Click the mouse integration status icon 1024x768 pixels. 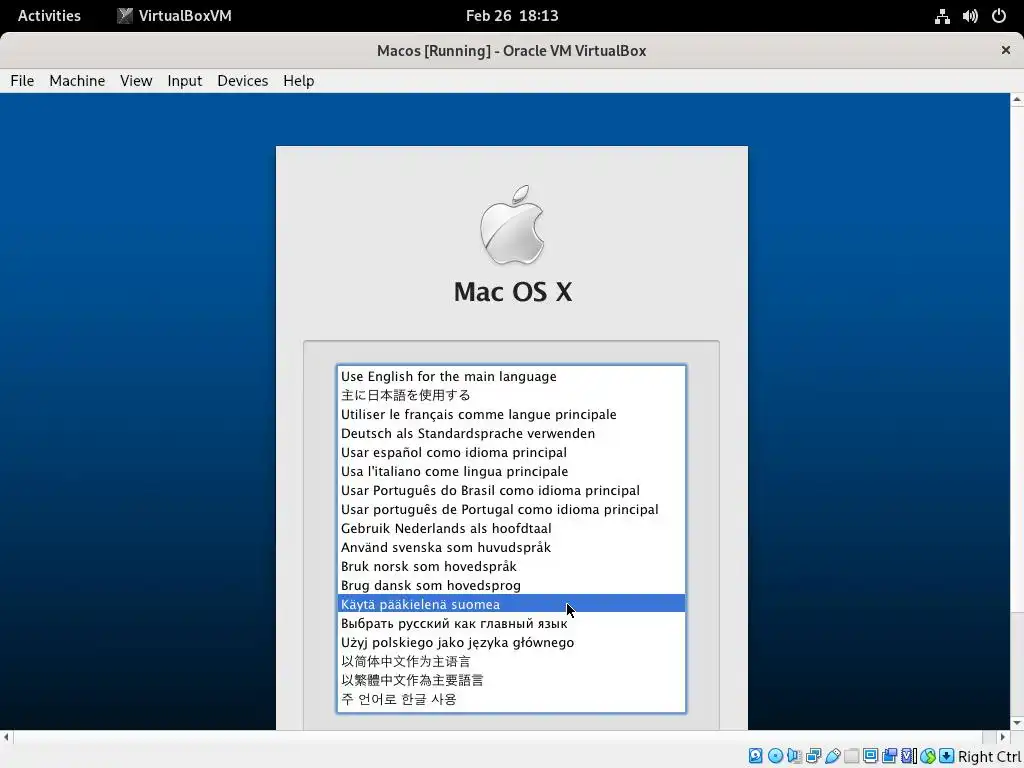(x=928, y=756)
